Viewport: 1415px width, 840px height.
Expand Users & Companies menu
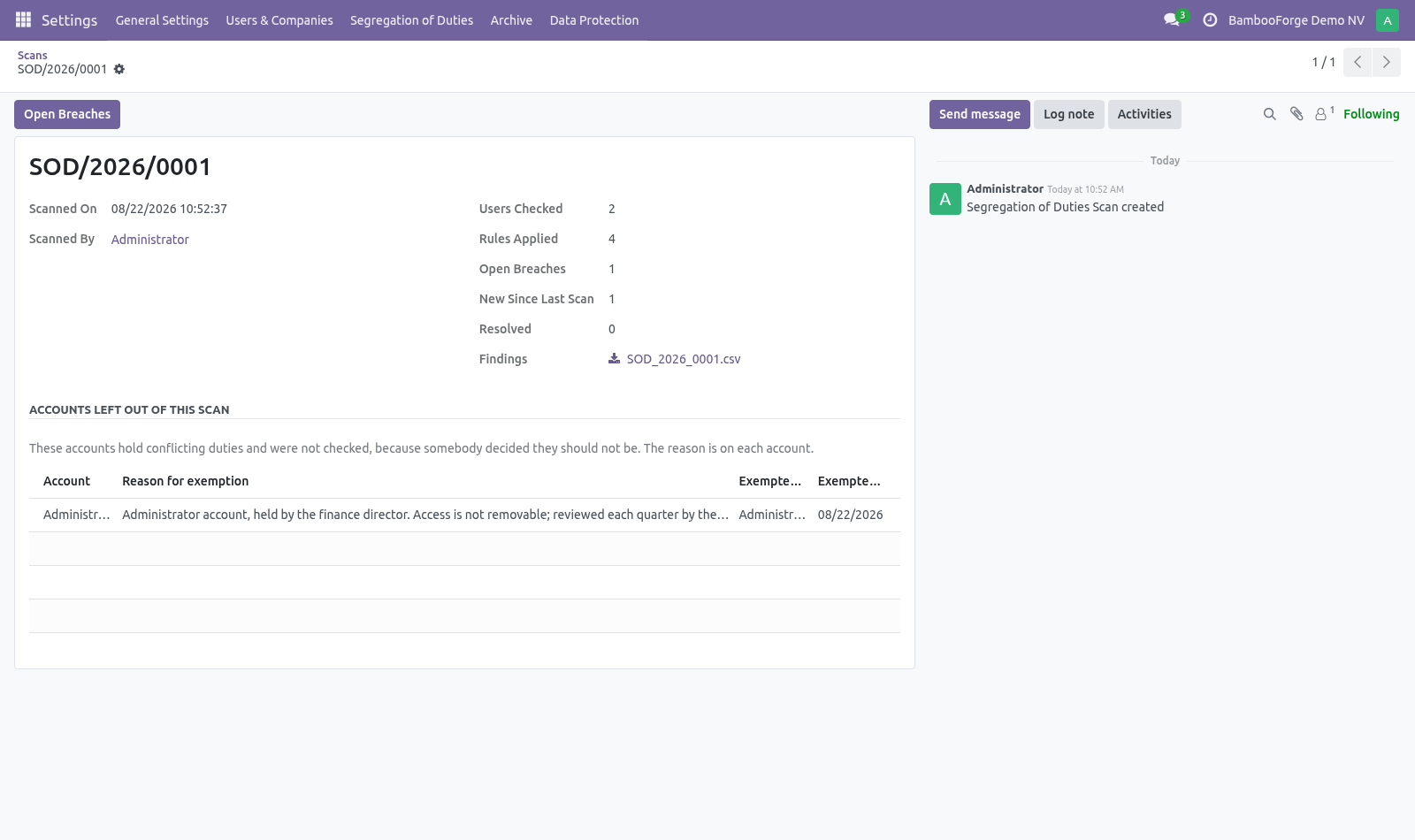pyautogui.click(x=279, y=20)
